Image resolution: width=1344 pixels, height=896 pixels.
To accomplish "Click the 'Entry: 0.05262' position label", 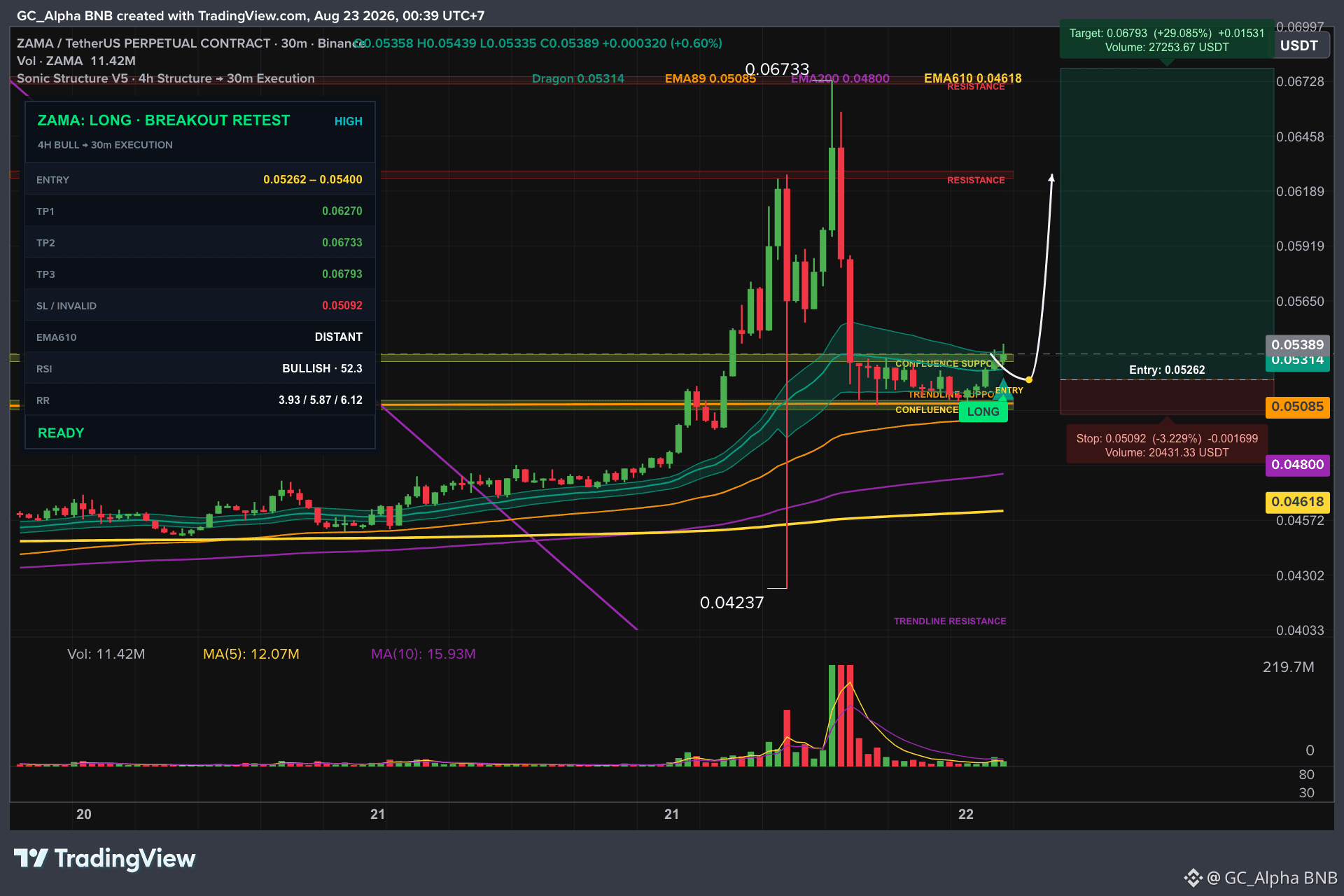I will (1167, 370).
